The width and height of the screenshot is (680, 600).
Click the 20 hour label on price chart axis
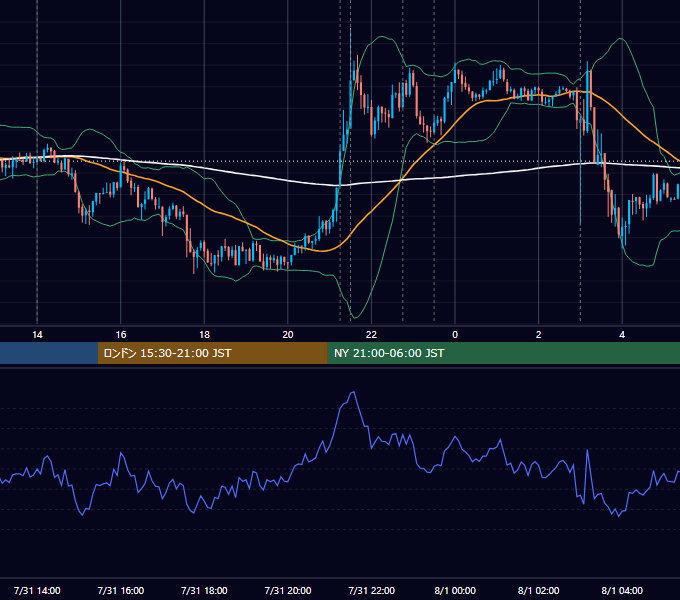288,335
